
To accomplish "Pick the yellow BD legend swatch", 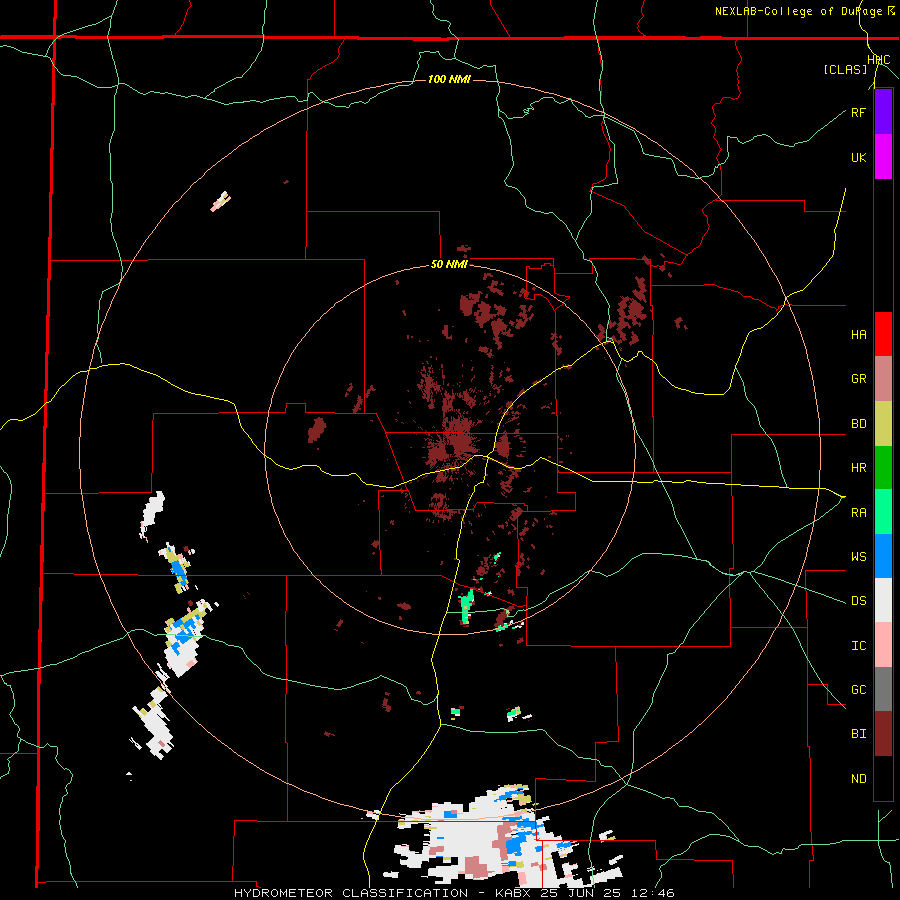I will (883, 424).
